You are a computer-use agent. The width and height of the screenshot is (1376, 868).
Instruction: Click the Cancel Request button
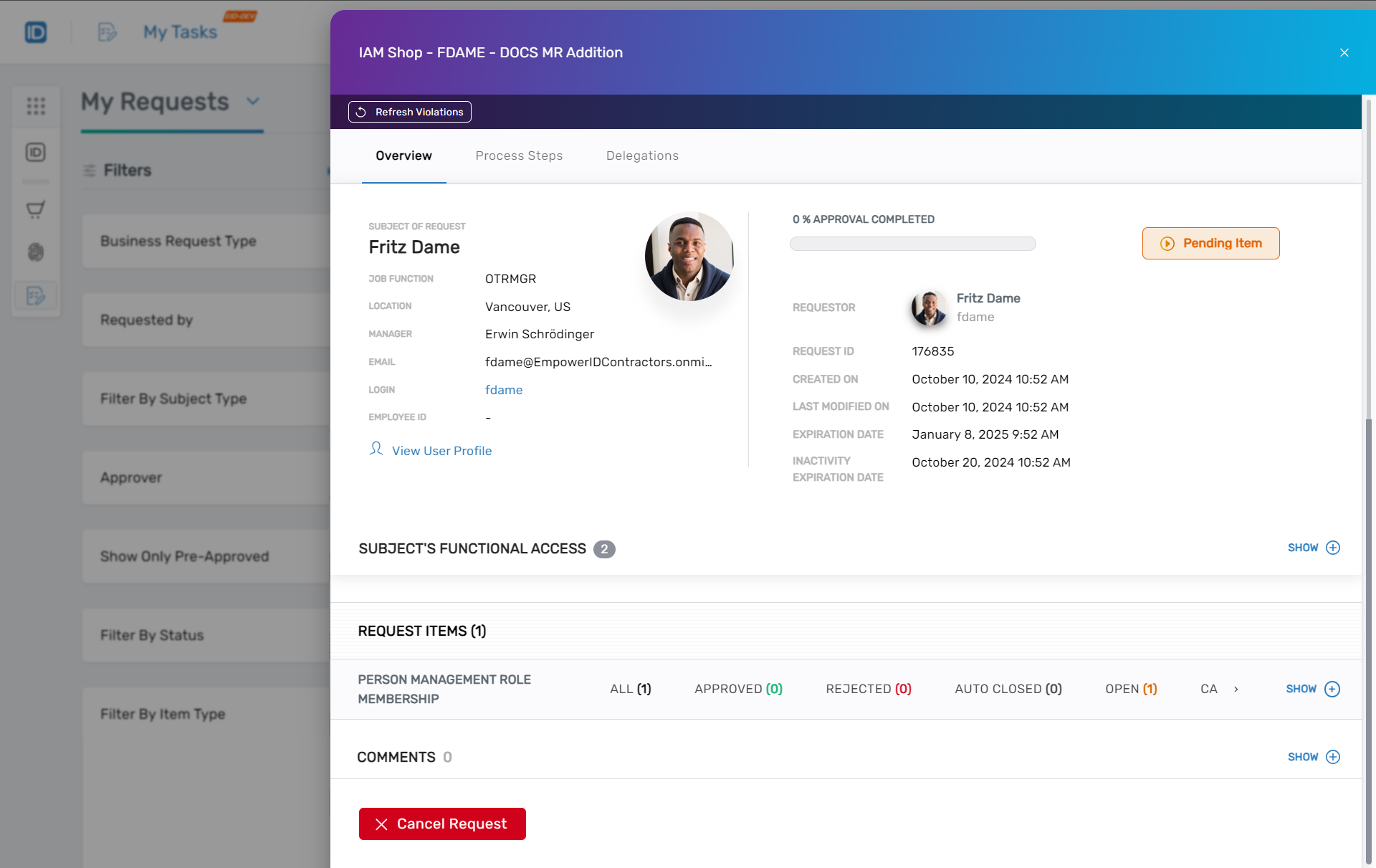(441, 824)
